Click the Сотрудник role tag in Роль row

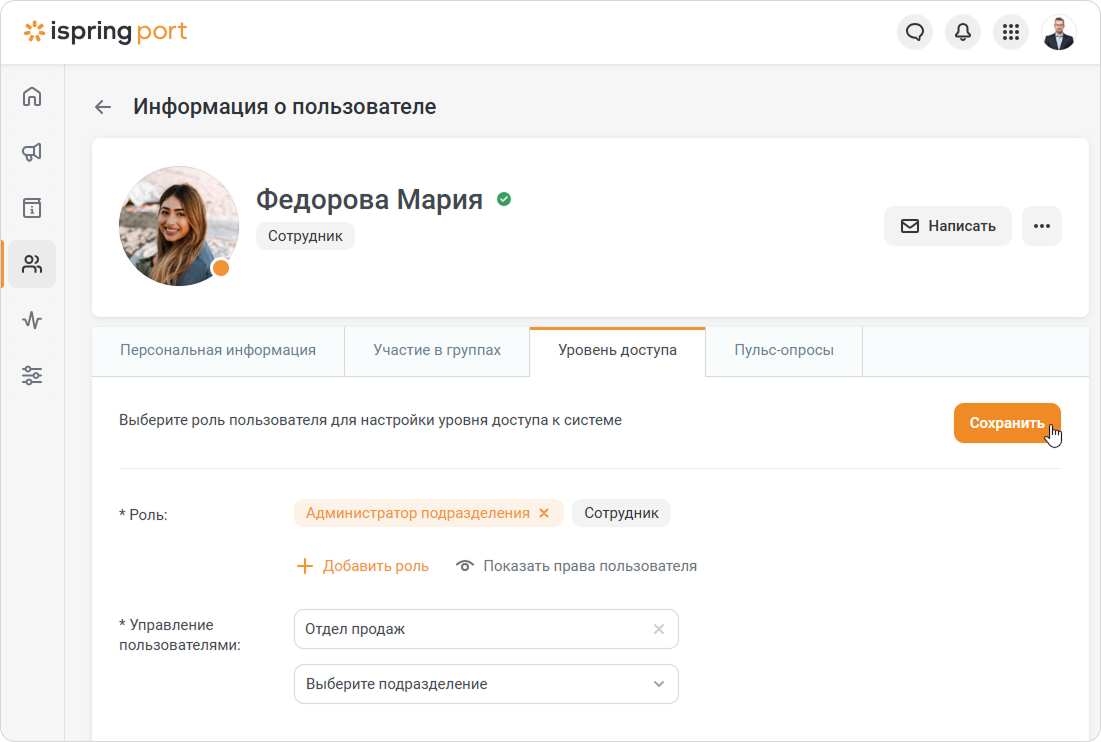coord(621,513)
